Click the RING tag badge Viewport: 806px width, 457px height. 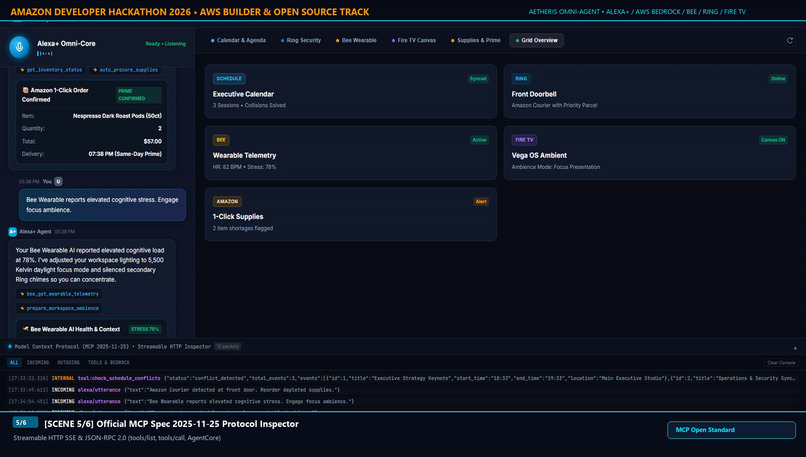(x=521, y=79)
